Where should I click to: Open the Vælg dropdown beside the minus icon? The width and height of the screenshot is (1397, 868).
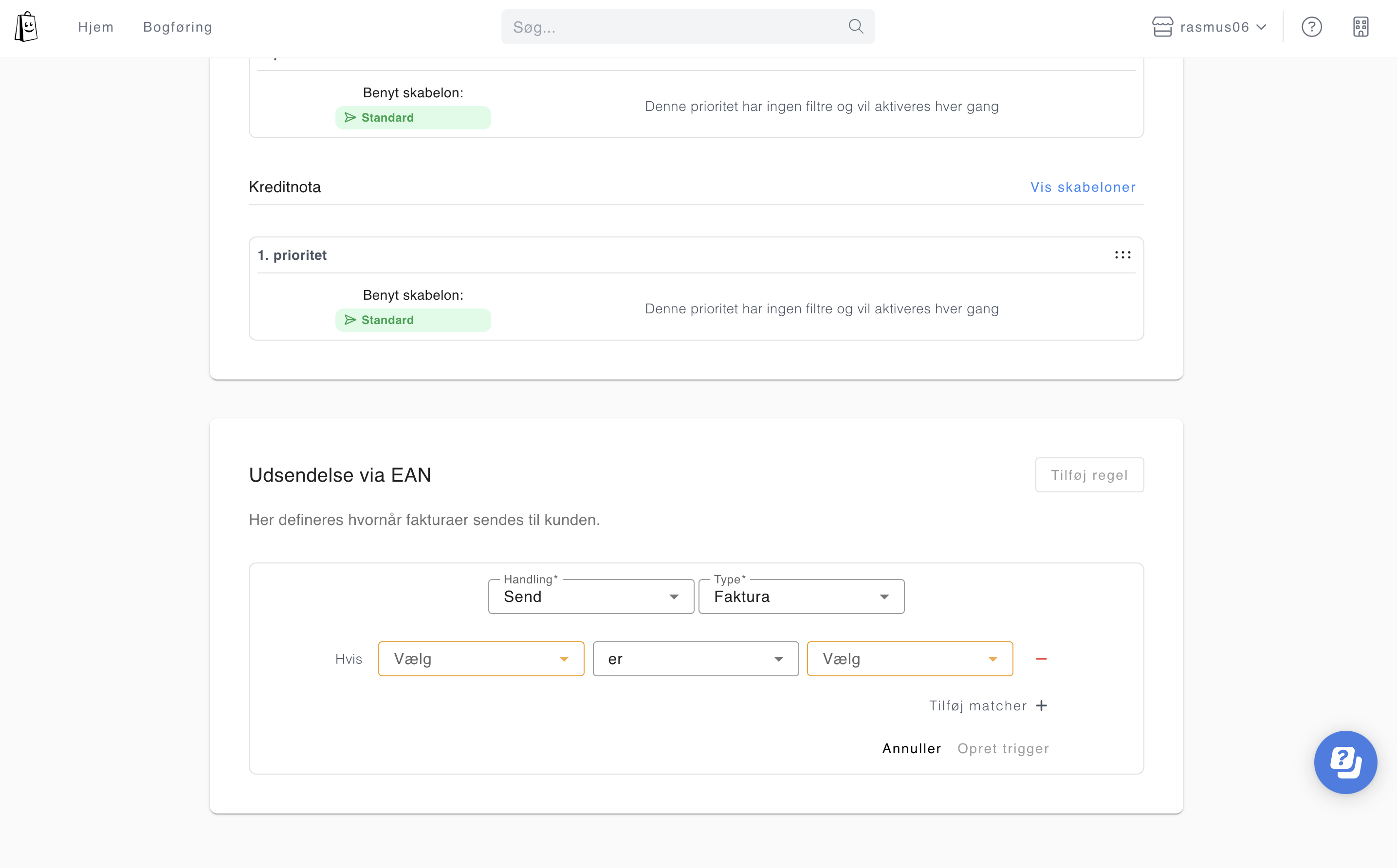click(910, 658)
